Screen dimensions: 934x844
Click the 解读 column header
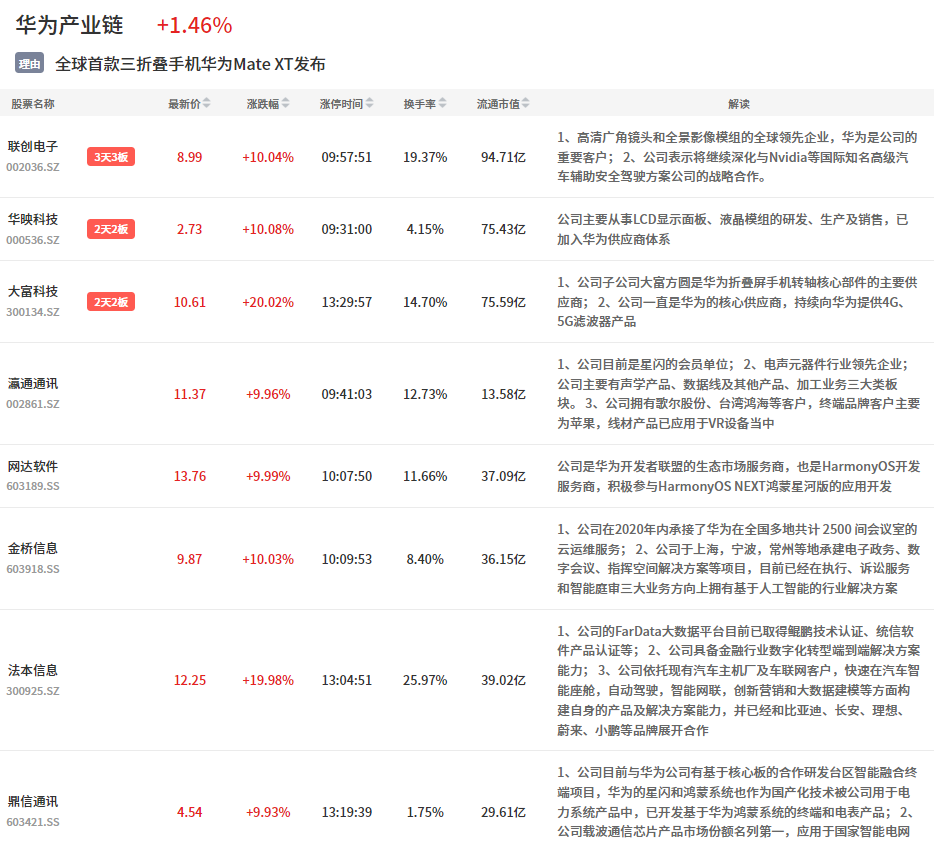pyautogui.click(x=739, y=104)
